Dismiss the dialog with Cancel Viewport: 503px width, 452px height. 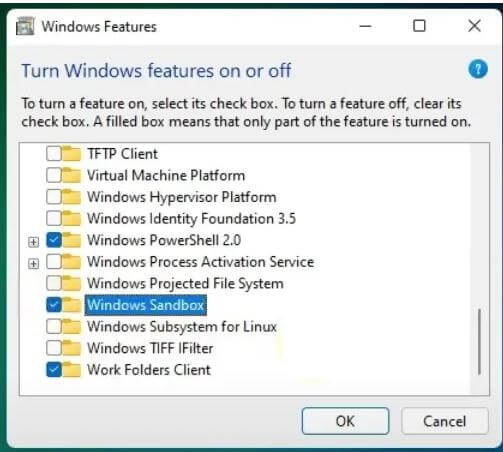click(445, 421)
